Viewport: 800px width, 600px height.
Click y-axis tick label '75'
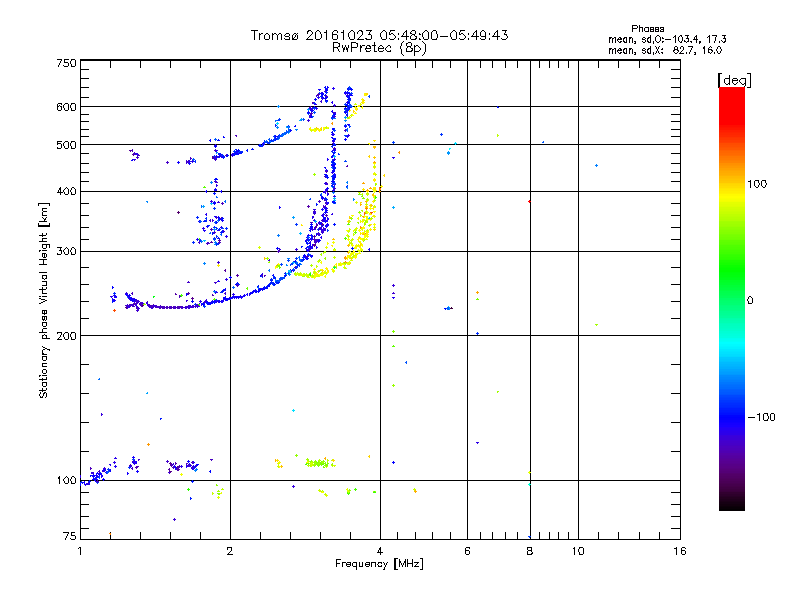(70, 536)
